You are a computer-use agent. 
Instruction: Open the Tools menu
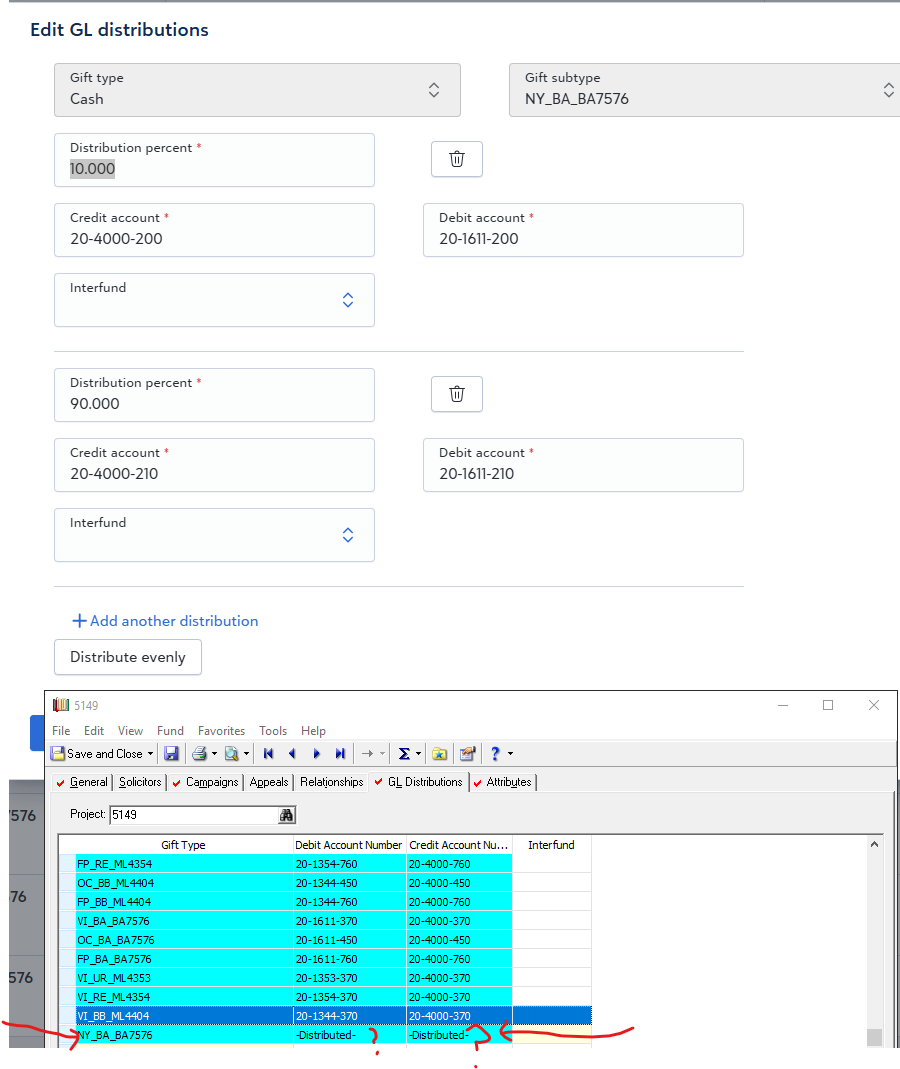pos(273,731)
